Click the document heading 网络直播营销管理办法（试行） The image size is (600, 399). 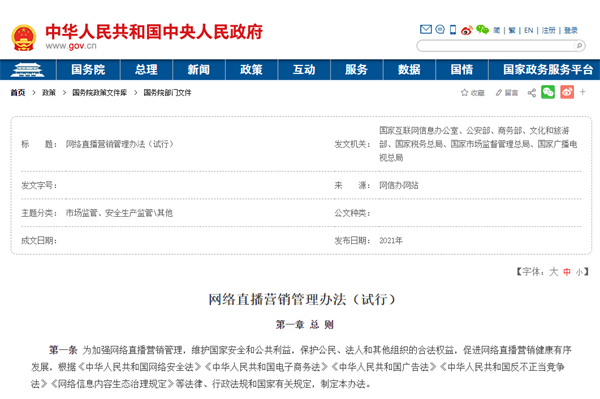click(x=302, y=300)
